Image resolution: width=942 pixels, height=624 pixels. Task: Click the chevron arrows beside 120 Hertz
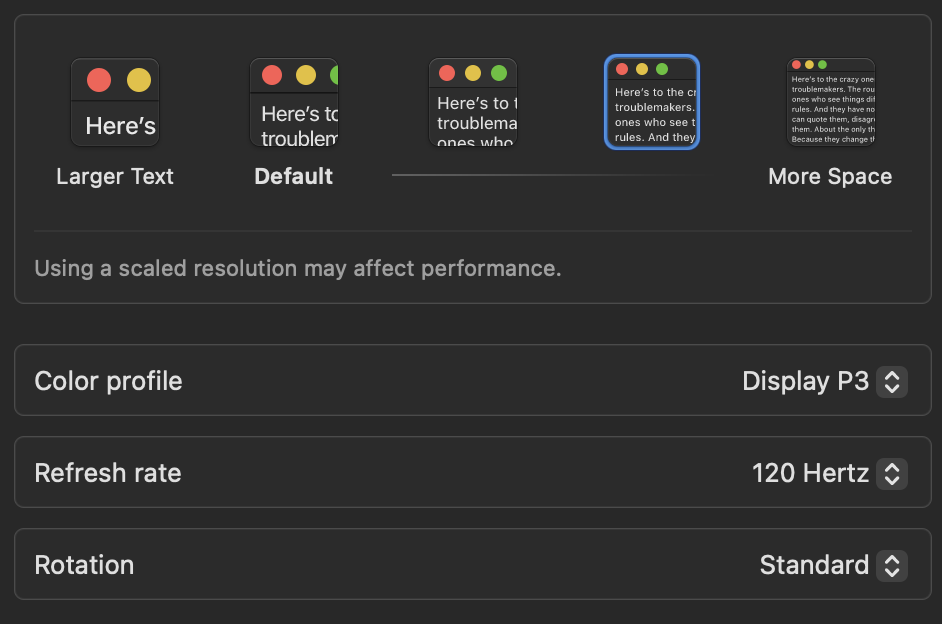pyautogui.click(x=892, y=473)
